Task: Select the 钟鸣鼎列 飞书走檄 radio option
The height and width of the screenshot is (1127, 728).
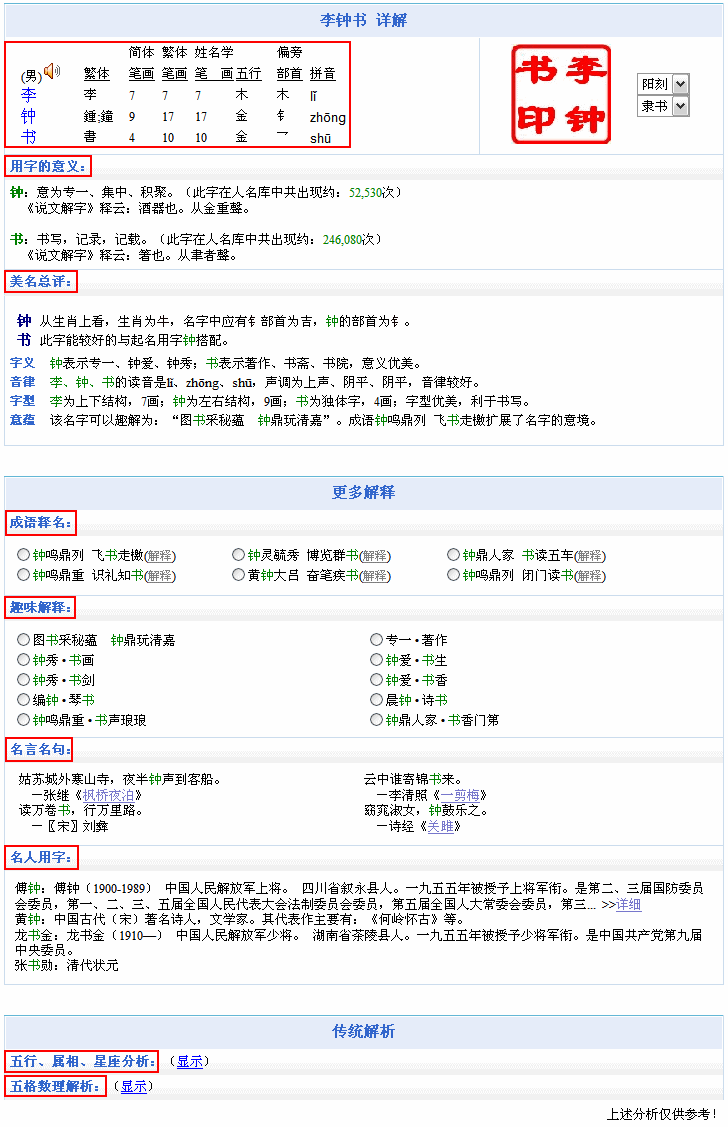Action: coord(23,555)
